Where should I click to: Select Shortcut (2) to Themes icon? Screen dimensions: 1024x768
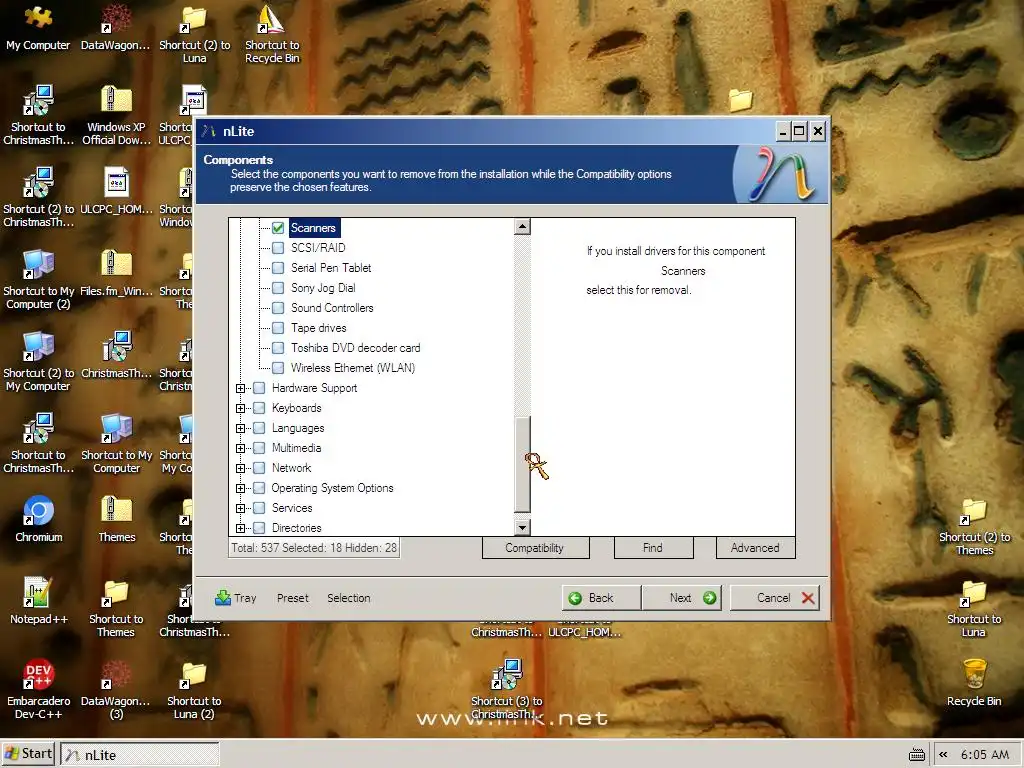[974, 526]
